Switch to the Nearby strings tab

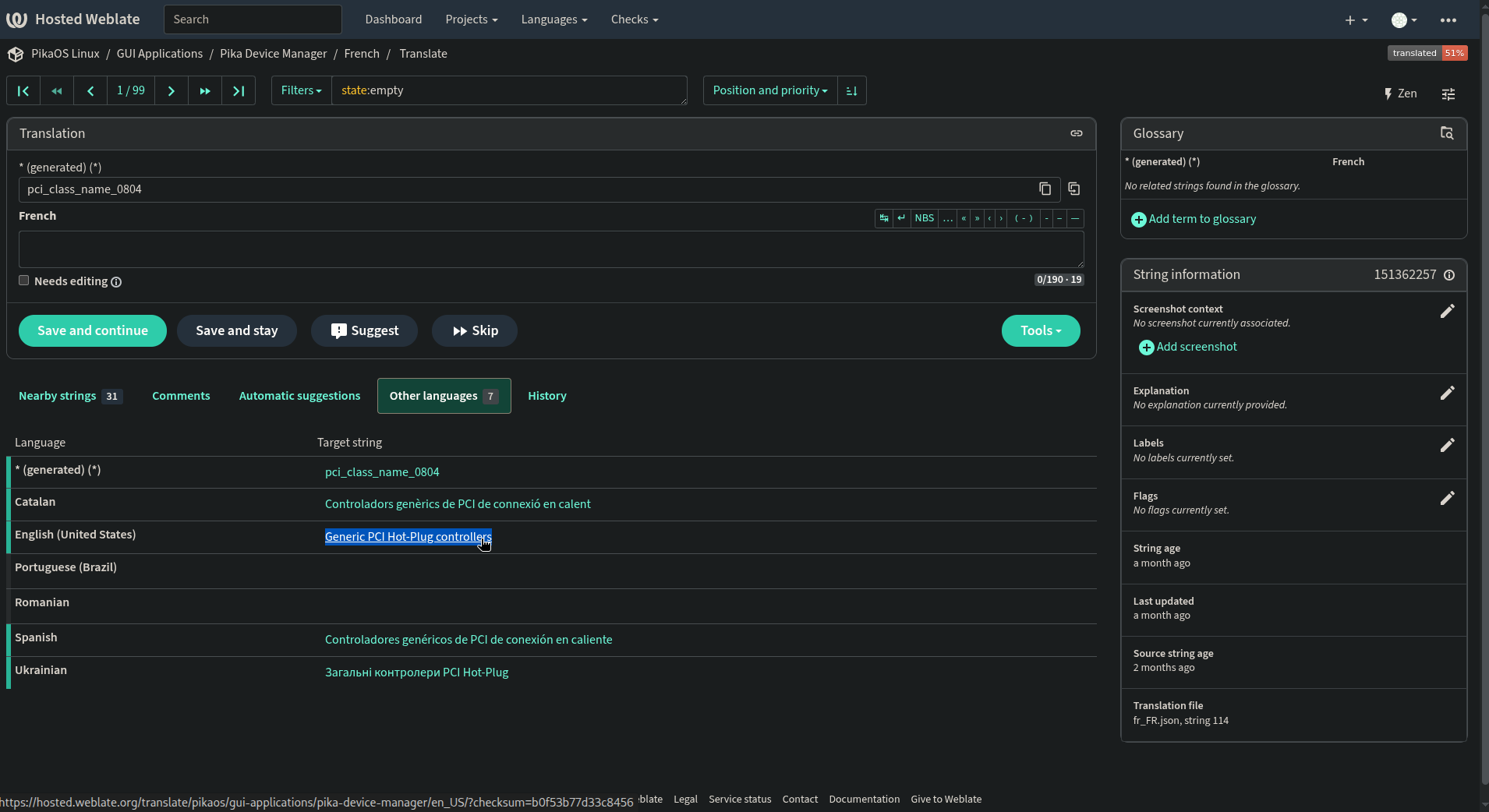coord(70,396)
